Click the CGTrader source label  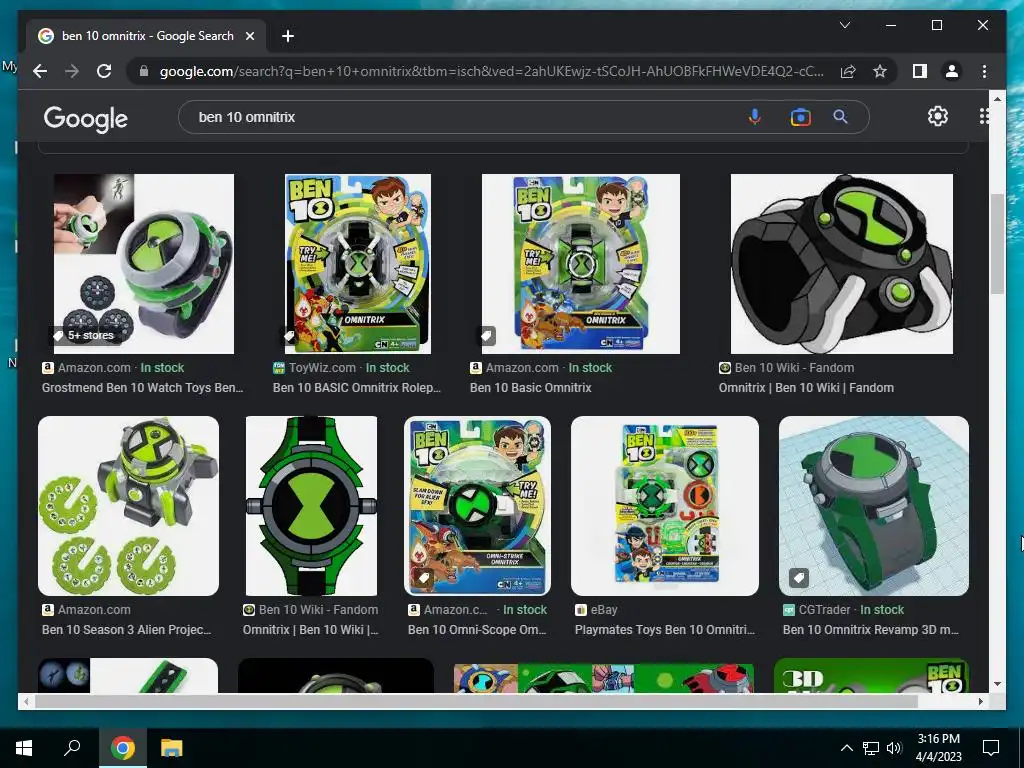[824, 609]
